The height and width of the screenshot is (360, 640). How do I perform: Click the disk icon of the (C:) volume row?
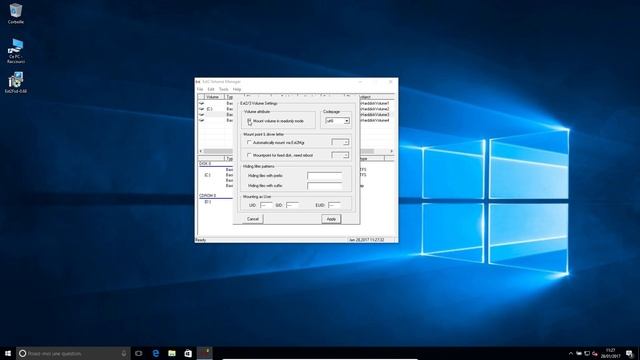tap(201, 109)
